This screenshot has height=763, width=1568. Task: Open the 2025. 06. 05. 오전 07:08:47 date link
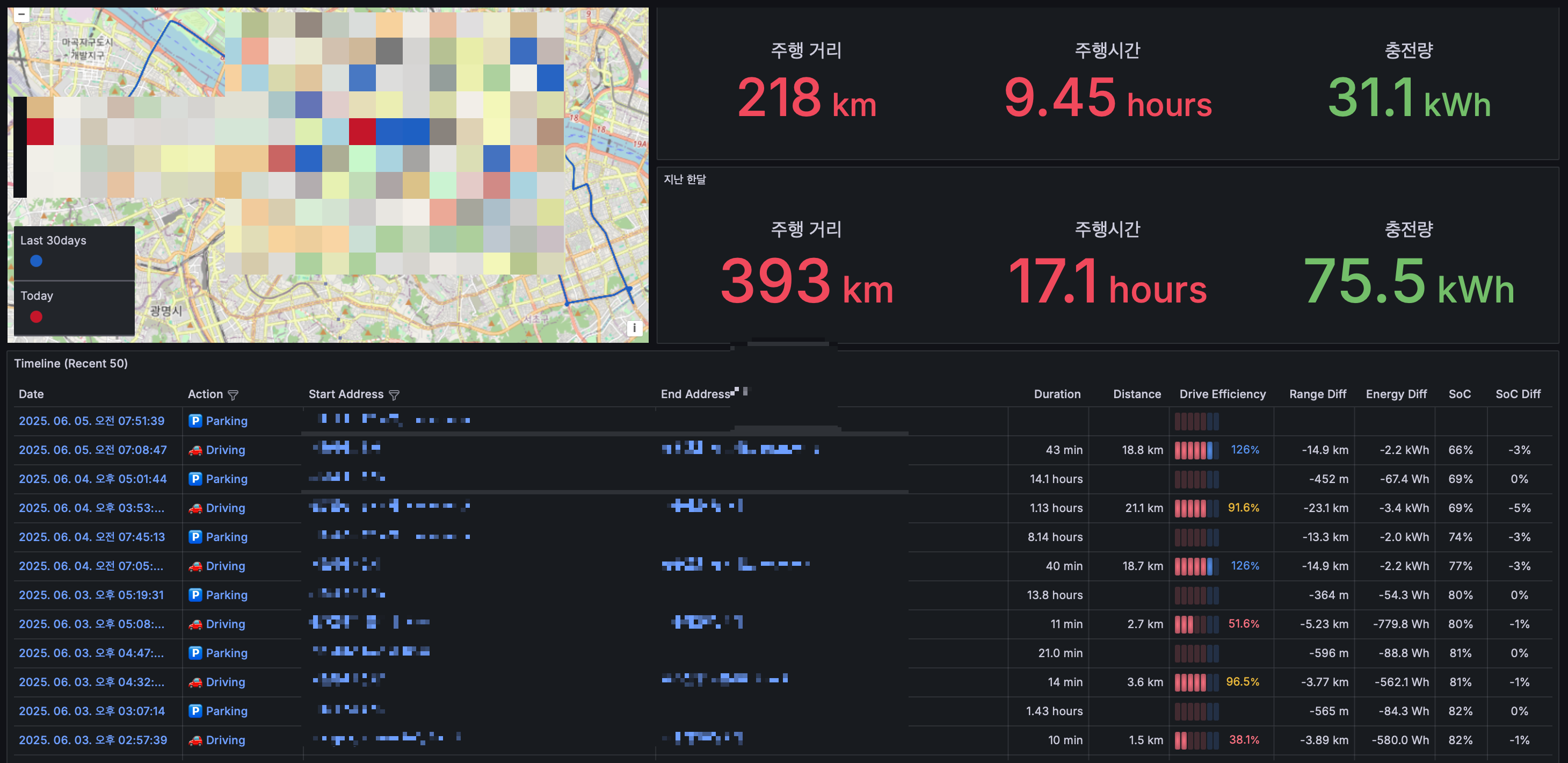pyautogui.click(x=92, y=450)
